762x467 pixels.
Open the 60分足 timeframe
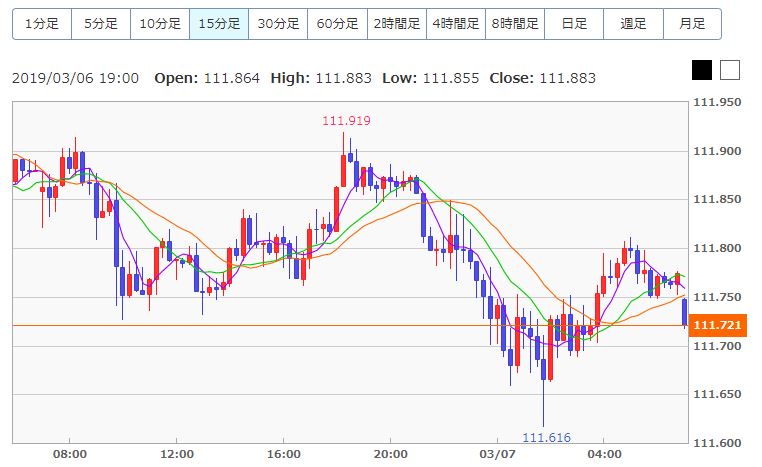coord(337,23)
